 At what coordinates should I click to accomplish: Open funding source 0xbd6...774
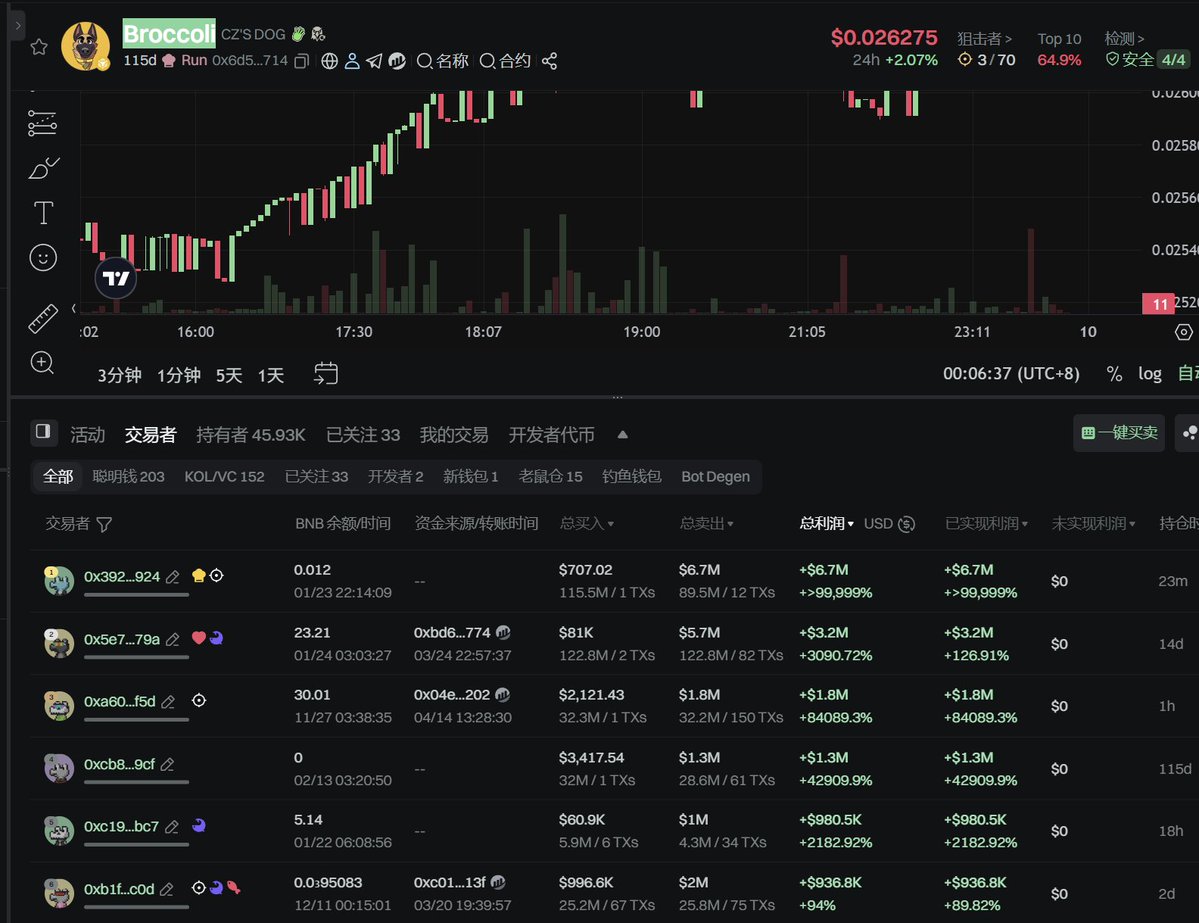tap(452, 632)
